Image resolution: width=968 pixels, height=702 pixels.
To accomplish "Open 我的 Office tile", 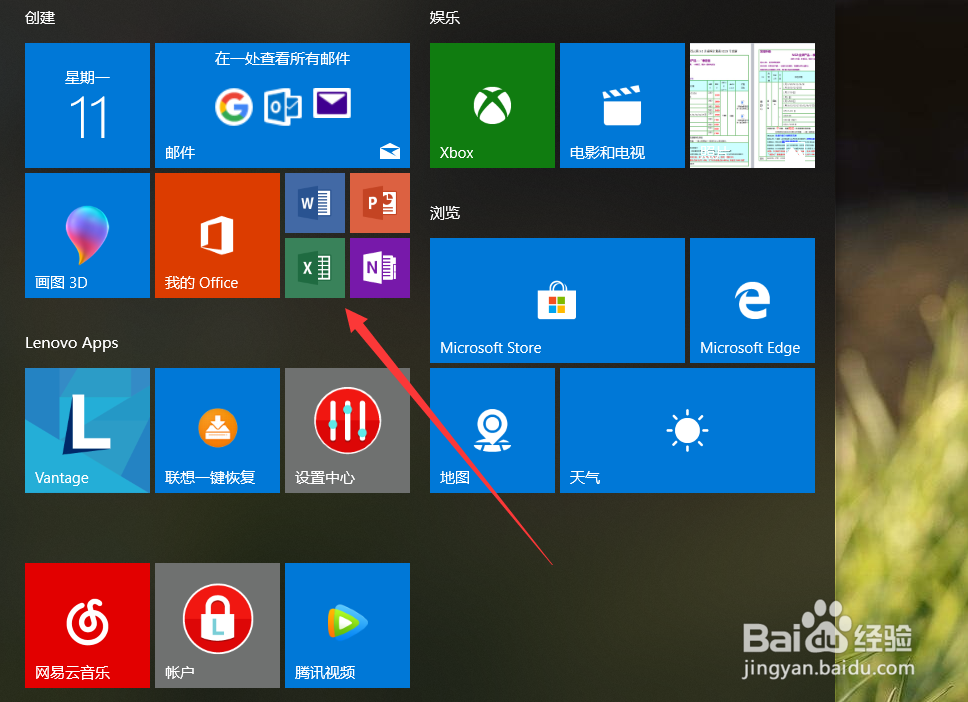I will pyautogui.click(x=217, y=235).
